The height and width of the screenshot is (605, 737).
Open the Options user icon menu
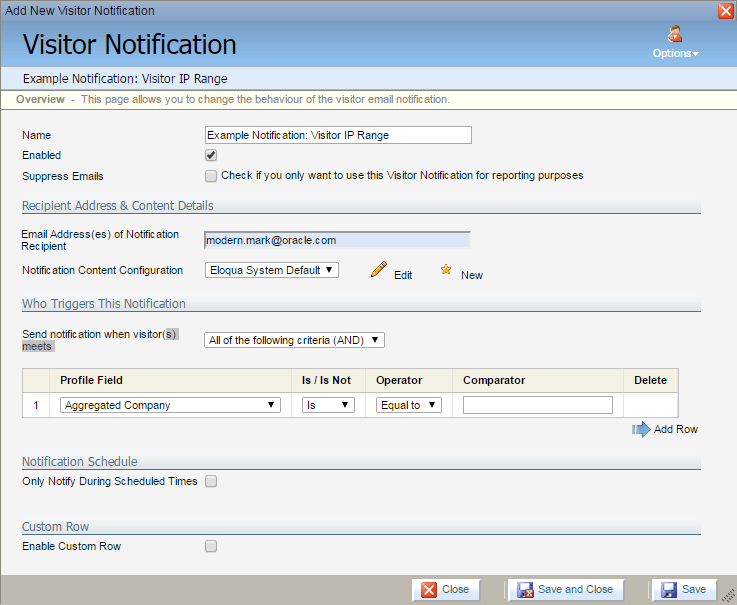[675, 34]
